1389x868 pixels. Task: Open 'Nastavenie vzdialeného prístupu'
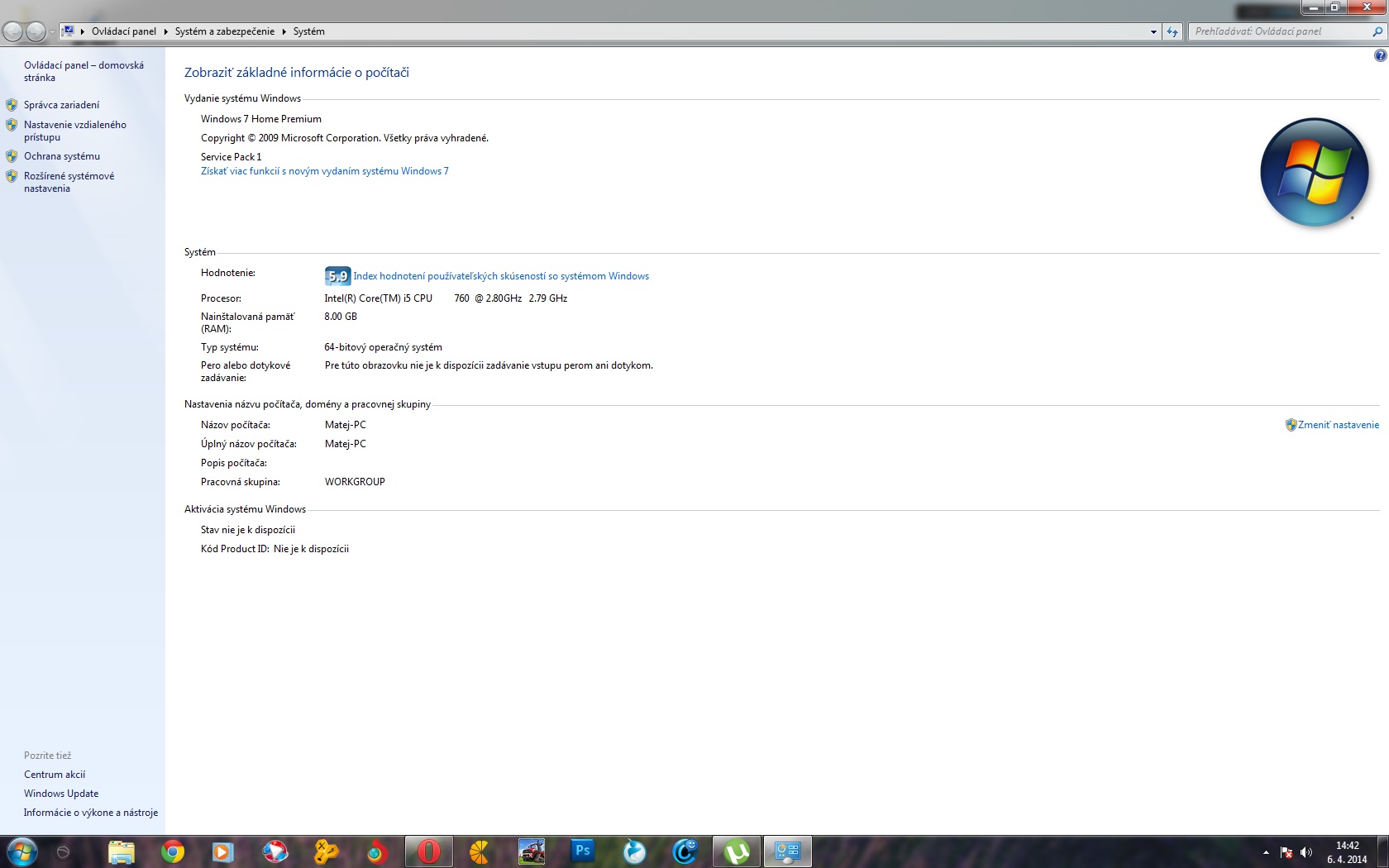(75, 131)
